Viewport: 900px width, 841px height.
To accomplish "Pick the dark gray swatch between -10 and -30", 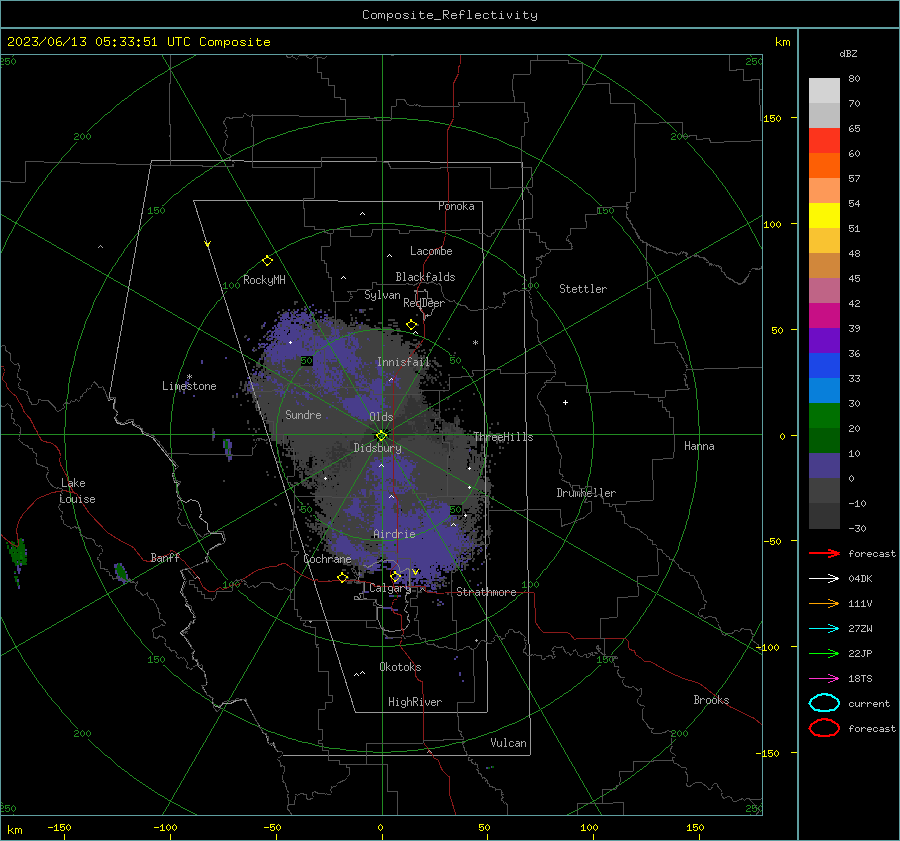I will (x=824, y=516).
